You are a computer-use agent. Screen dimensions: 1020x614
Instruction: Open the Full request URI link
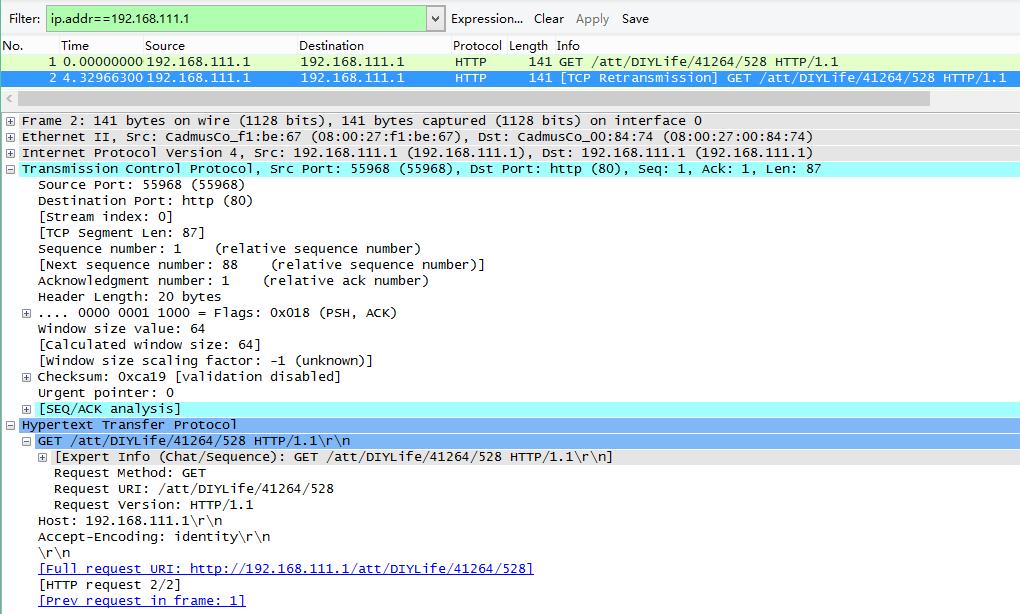[285, 569]
